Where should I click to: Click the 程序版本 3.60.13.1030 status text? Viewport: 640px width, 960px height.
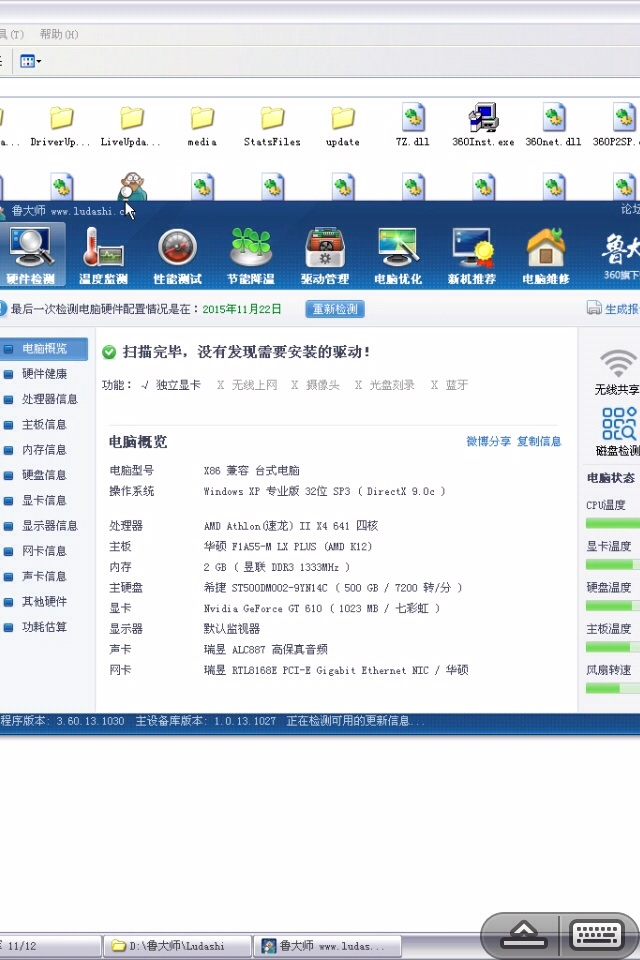coord(62,721)
